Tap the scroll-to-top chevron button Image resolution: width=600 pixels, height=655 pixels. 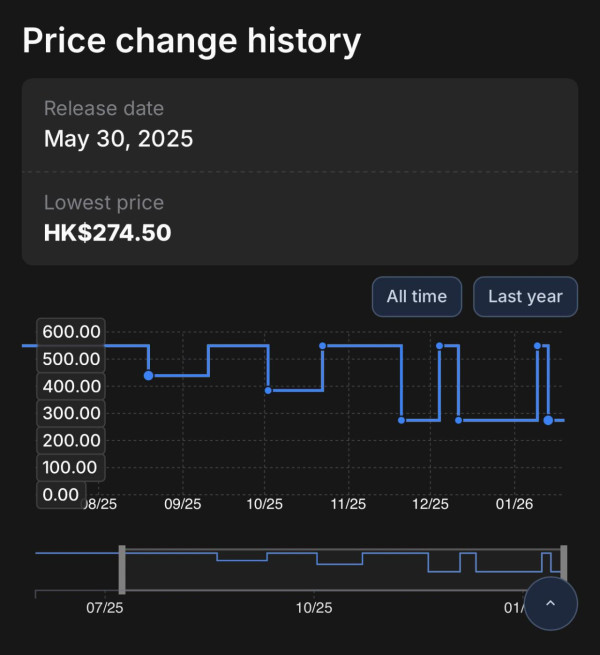[x=551, y=603]
